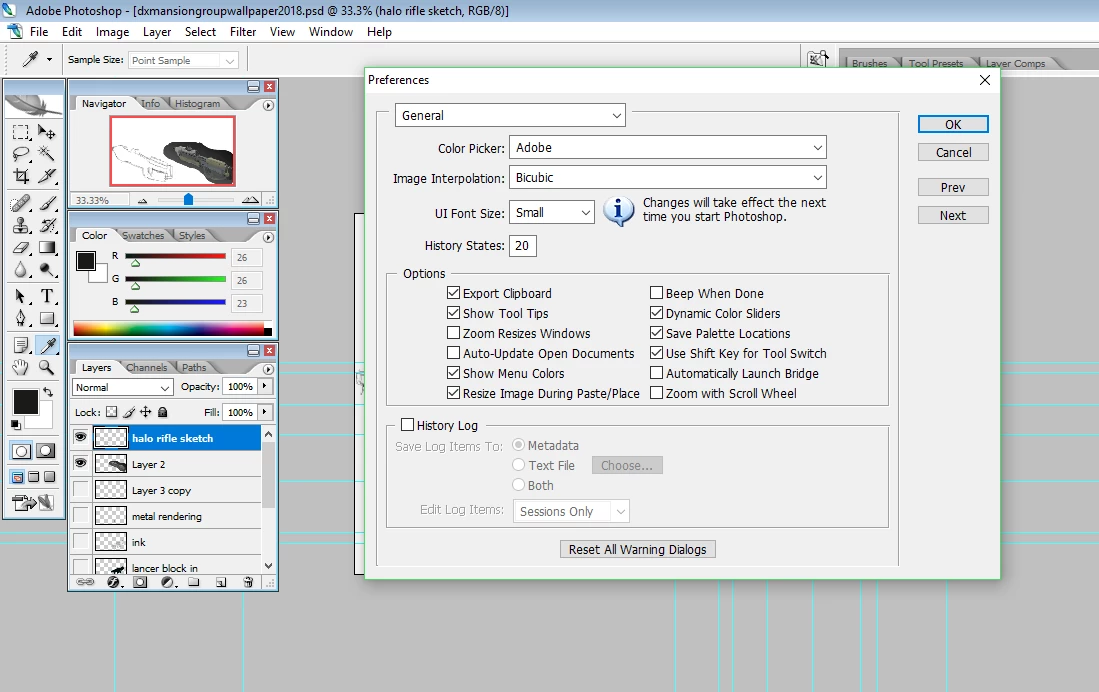This screenshot has width=1099, height=692.
Task: Choose the Healing Brush tool
Action: (x=21, y=203)
